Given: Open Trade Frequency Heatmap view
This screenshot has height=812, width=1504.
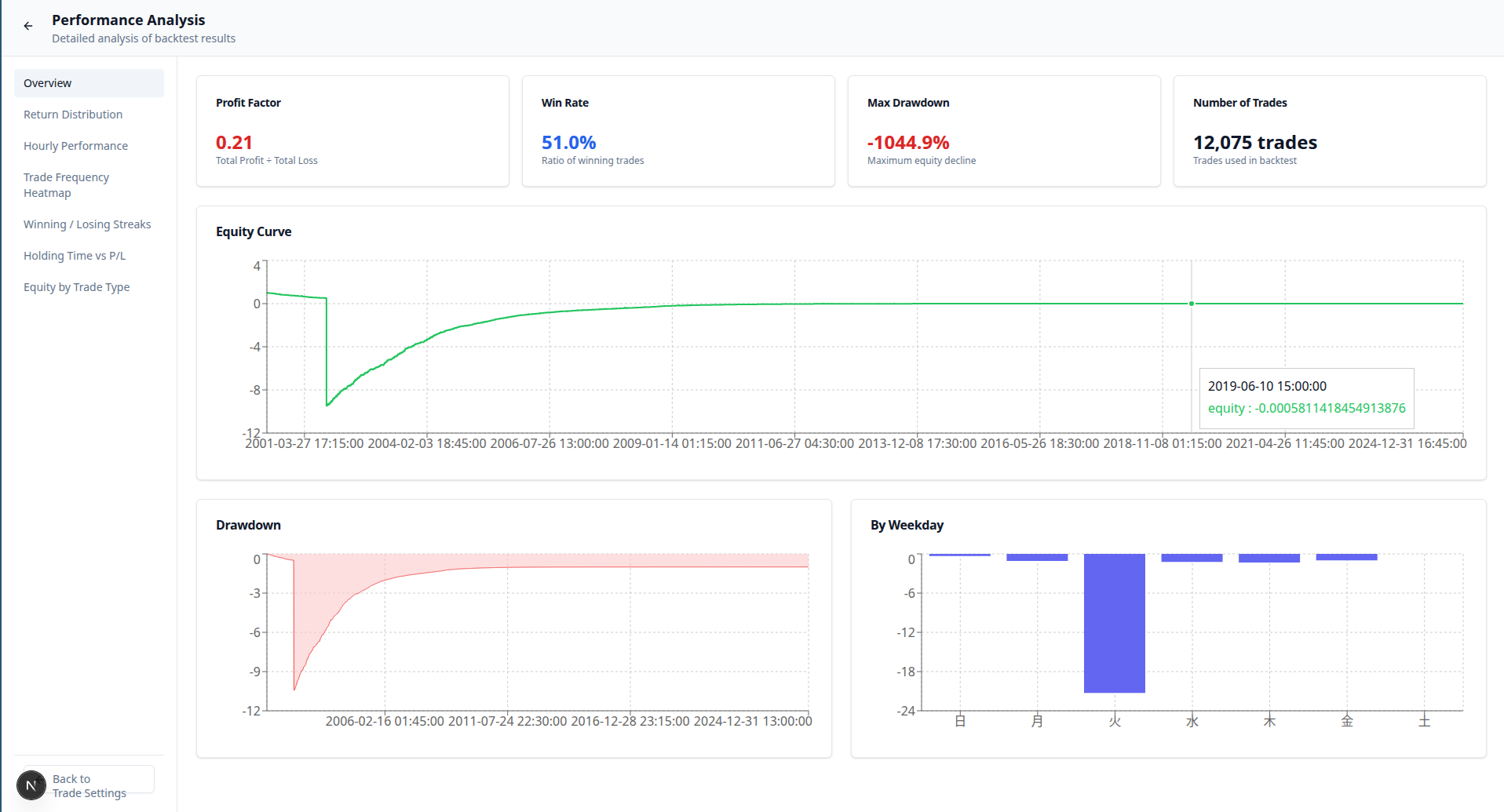Looking at the screenshot, I should click(x=66, y=185).
